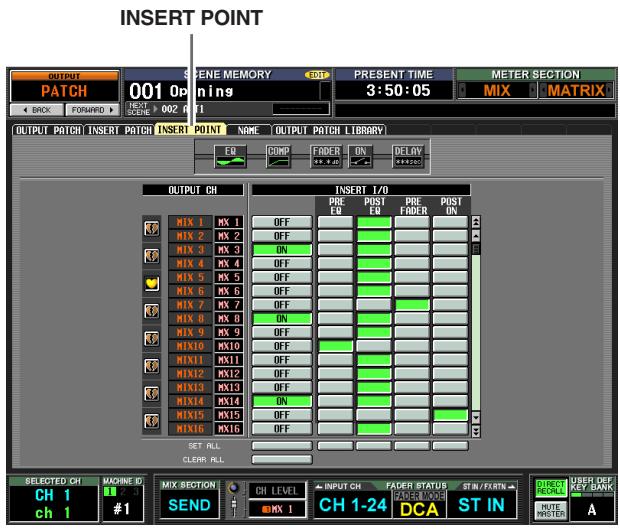This screenshot has height=529, width=620.
Task: Click the CLEAR ALL button
Action: (282, 459)
